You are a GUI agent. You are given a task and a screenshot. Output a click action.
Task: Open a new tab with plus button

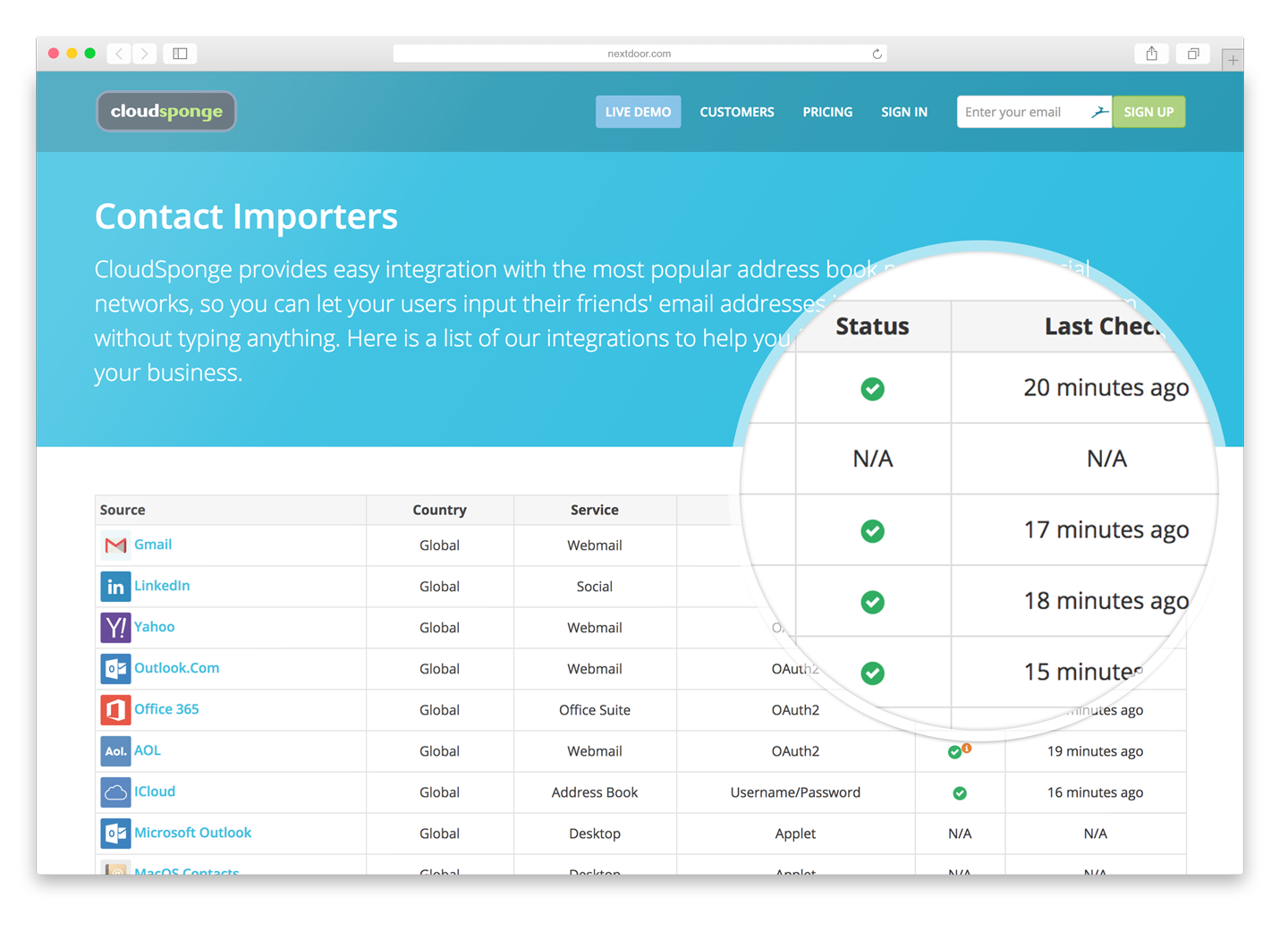click(1233, 60)
